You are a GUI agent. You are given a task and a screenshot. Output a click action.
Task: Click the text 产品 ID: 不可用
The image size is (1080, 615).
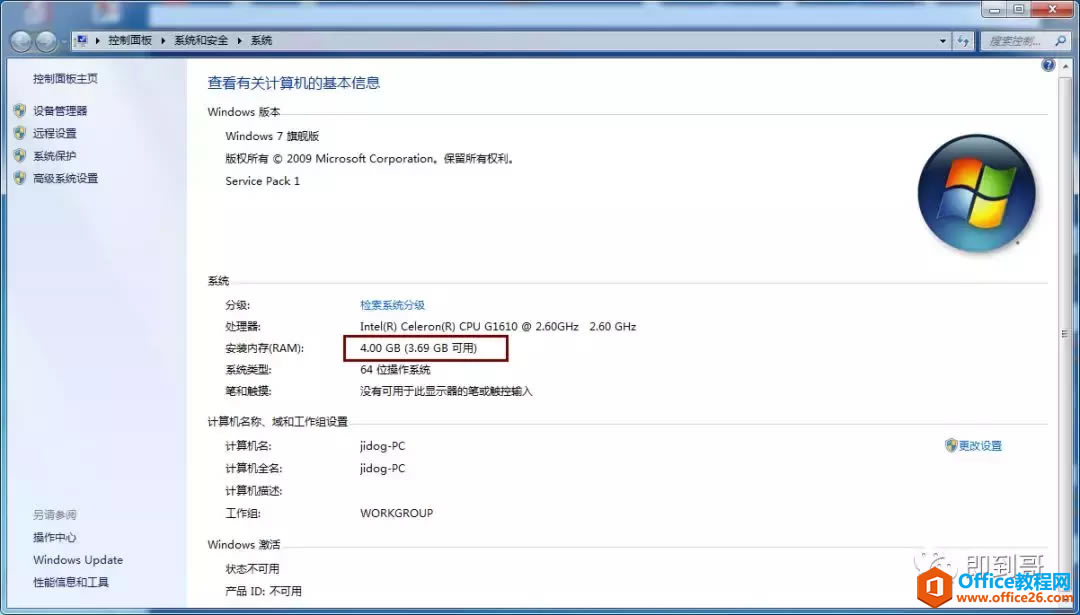(264, 591)
